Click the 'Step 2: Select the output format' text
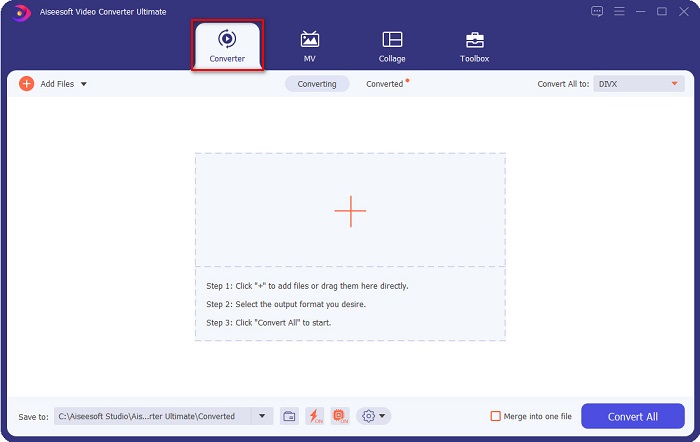The image size is (700, 442). (286, 304)
